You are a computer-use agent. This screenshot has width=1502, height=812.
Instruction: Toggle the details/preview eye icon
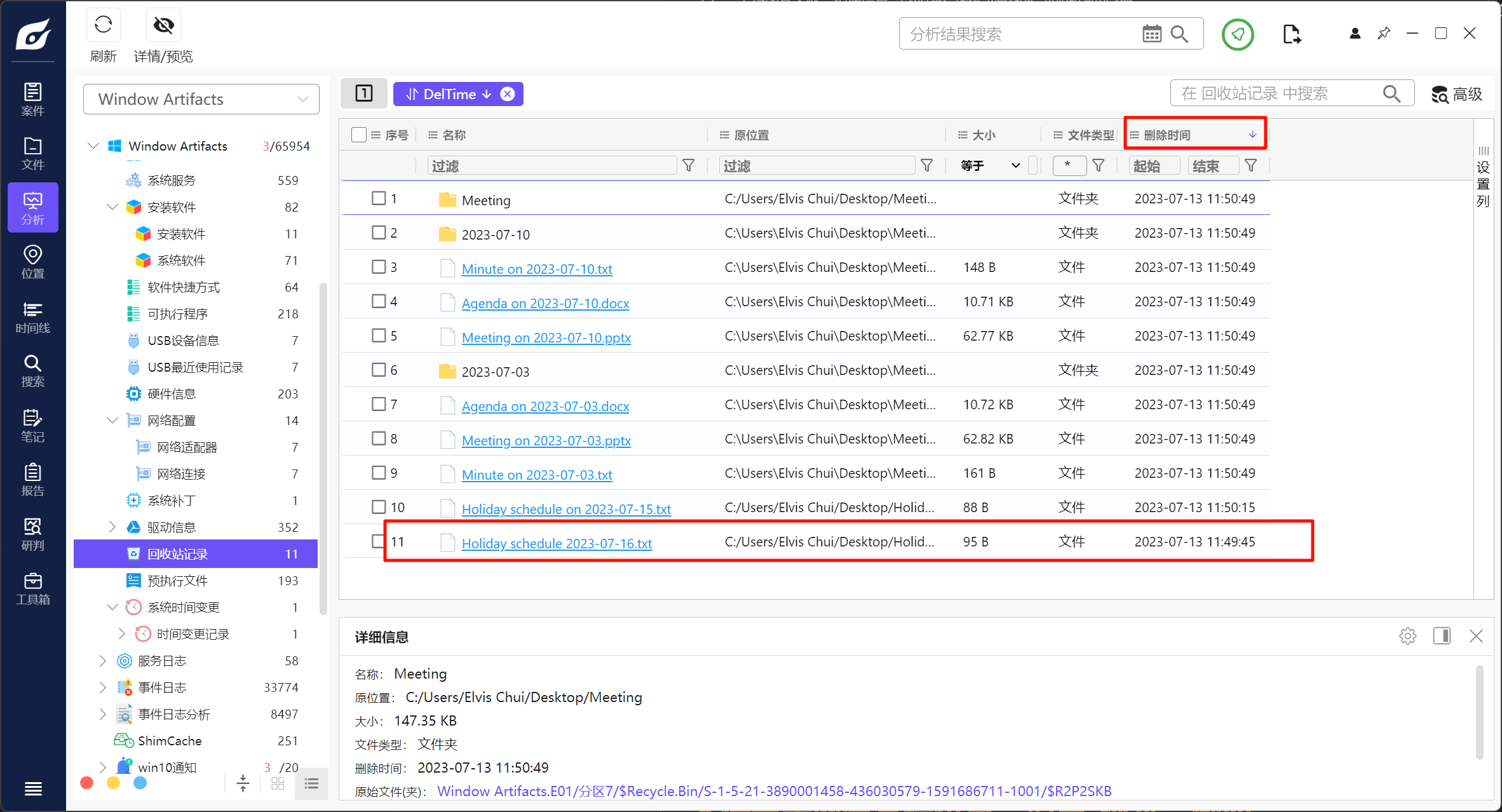coord(163,26)
